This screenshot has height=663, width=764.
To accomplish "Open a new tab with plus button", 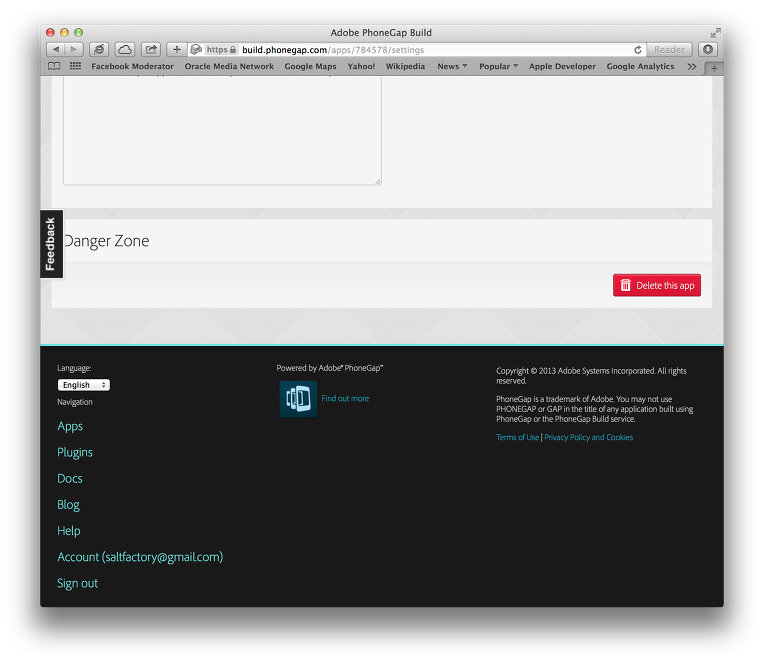I will tap(714, 69).
